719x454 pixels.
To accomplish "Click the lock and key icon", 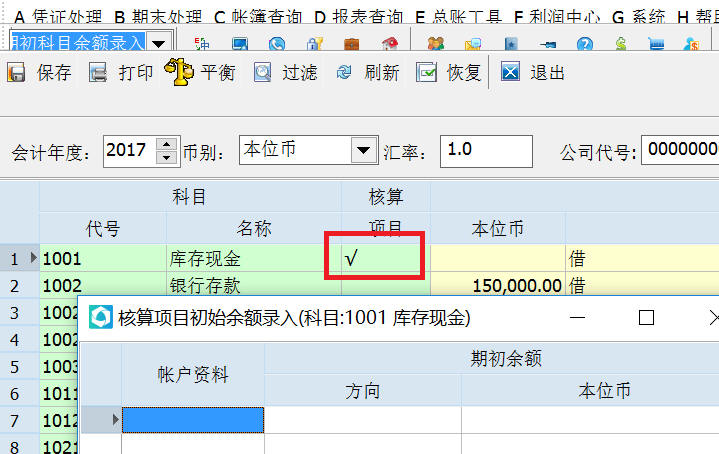I will click(x=315, y=44).
